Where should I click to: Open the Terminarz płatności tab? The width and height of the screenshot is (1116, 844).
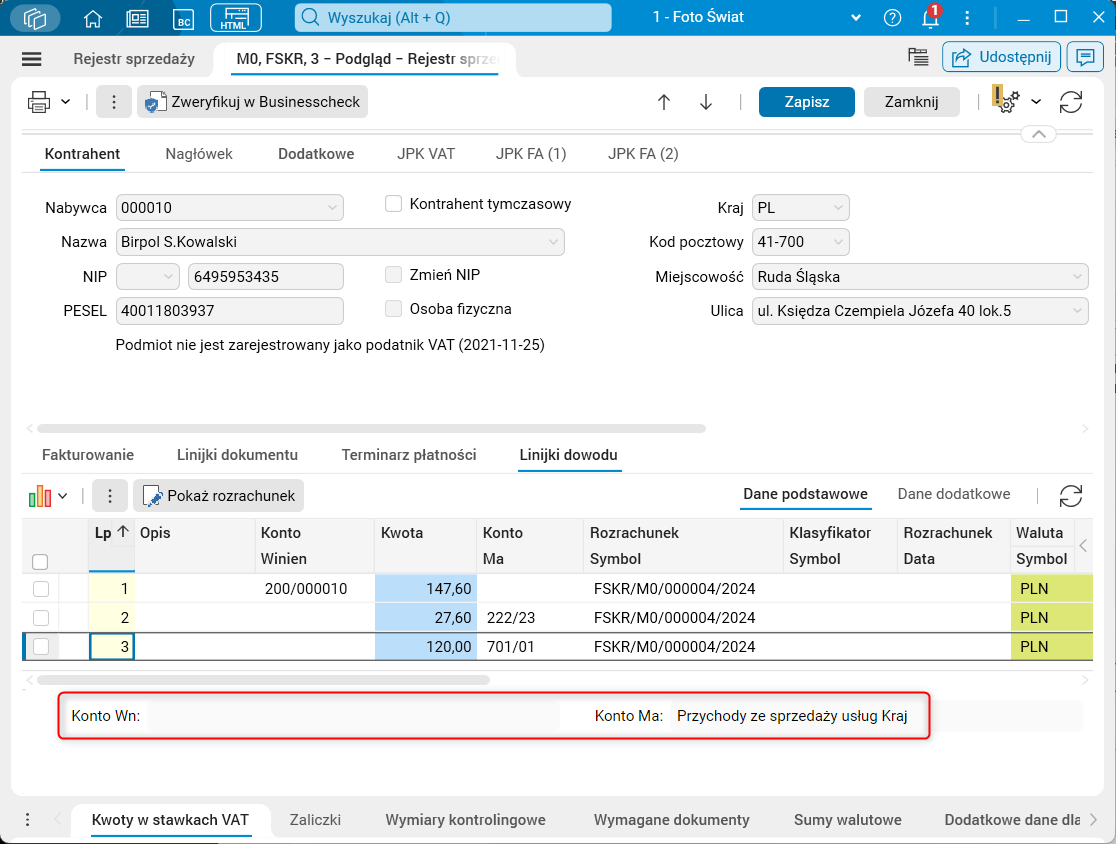point(409,455)
